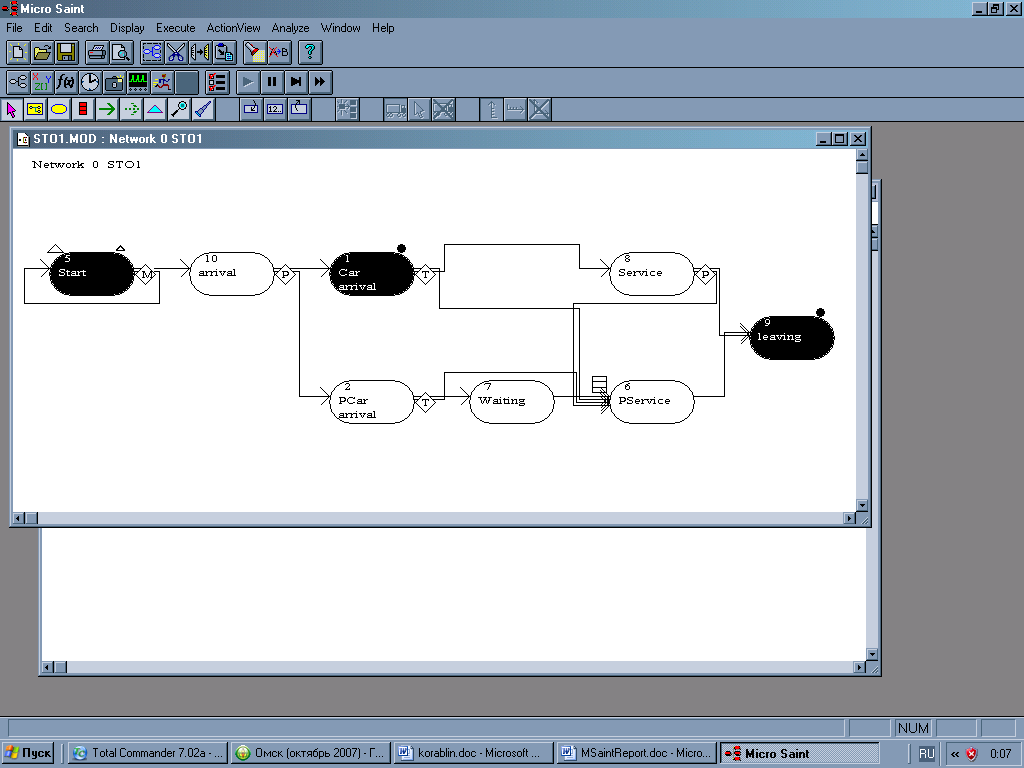Click the M decision diamond after Start

pos(146,274)
